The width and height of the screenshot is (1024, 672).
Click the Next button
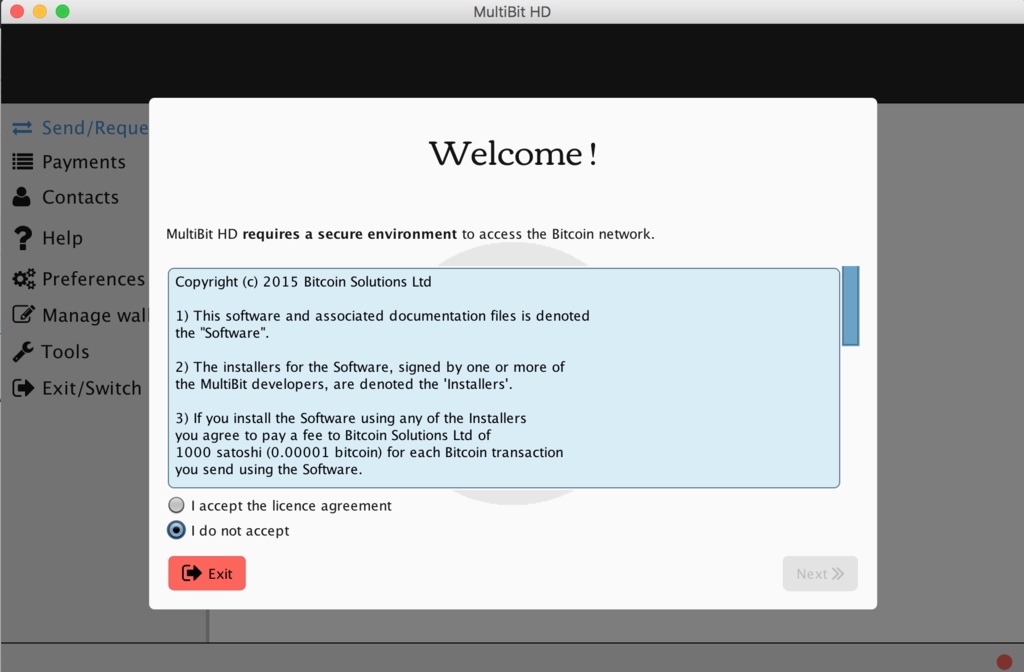pyautogui.click(x=820, y=573)
